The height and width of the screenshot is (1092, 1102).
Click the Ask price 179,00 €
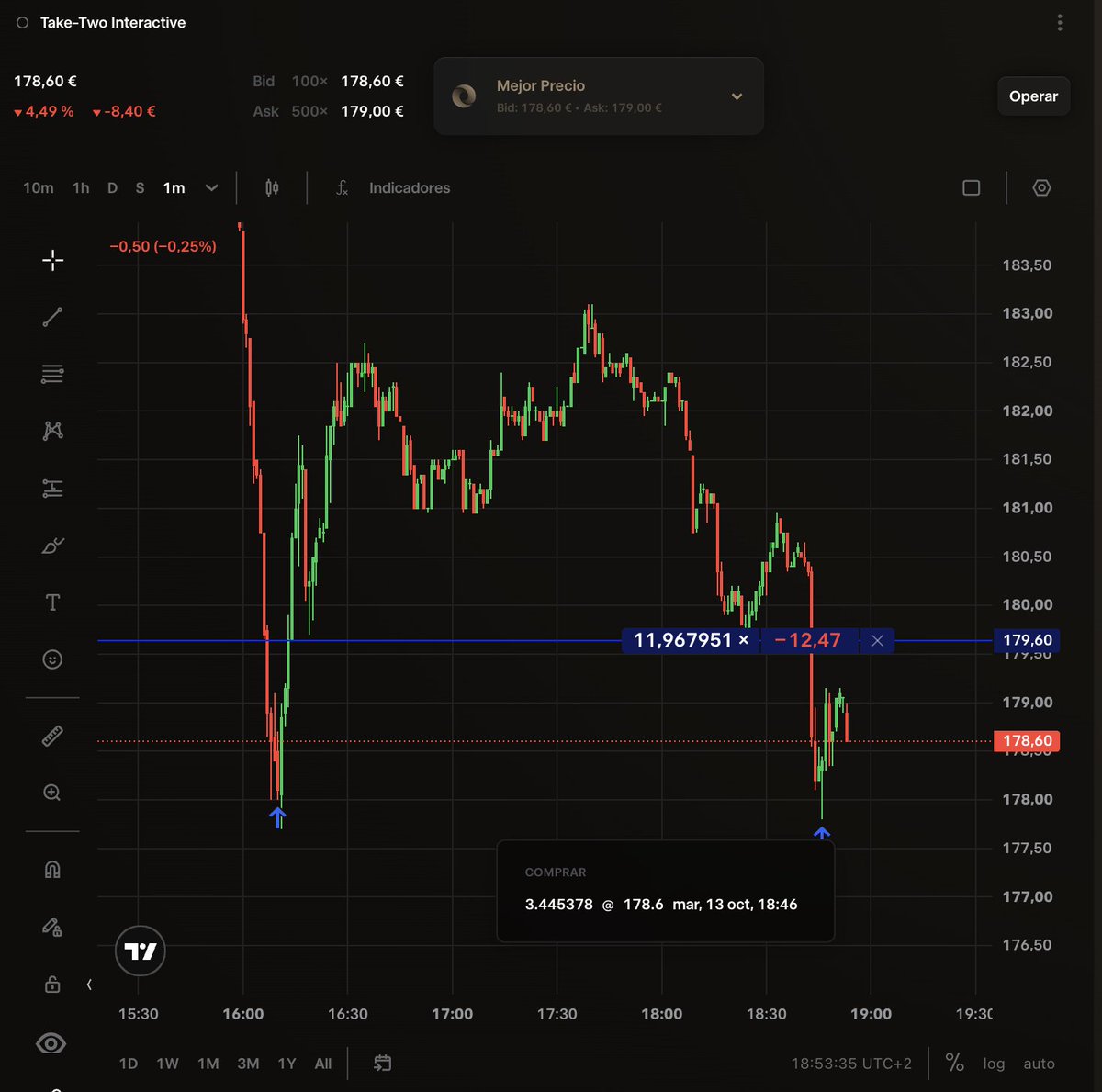point(372,111)
